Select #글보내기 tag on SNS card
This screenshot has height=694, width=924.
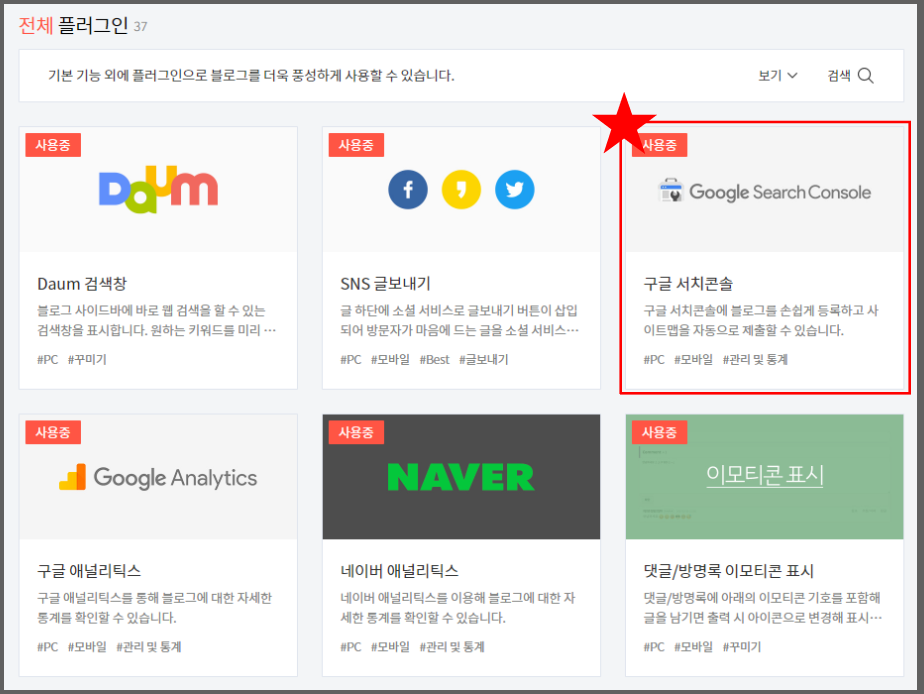[x=484, y=359]
